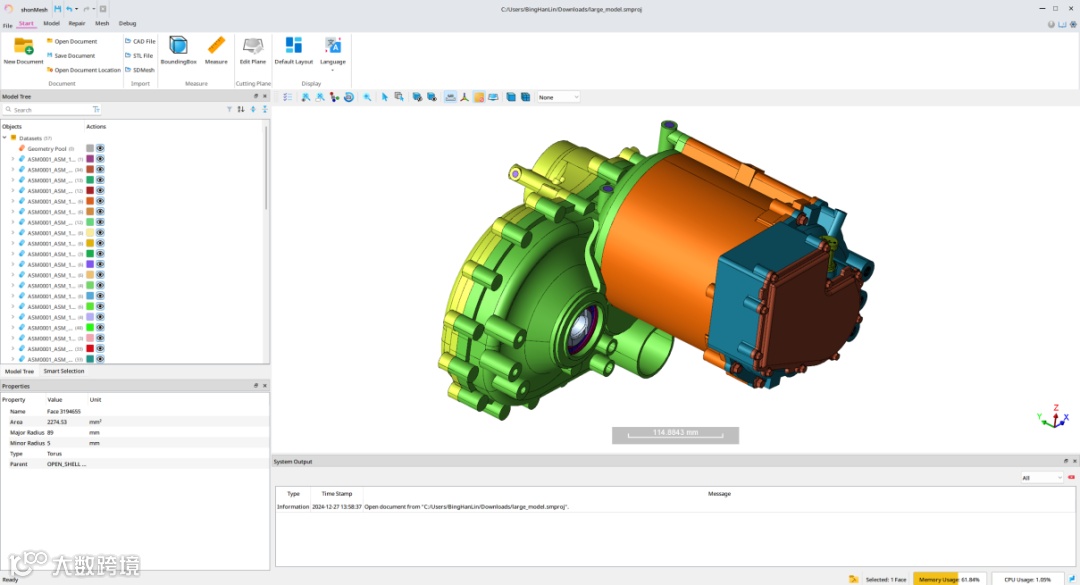Switch to the Model ribbon tab
Viewport: 1080px width, 585px height.
[51, 23]
